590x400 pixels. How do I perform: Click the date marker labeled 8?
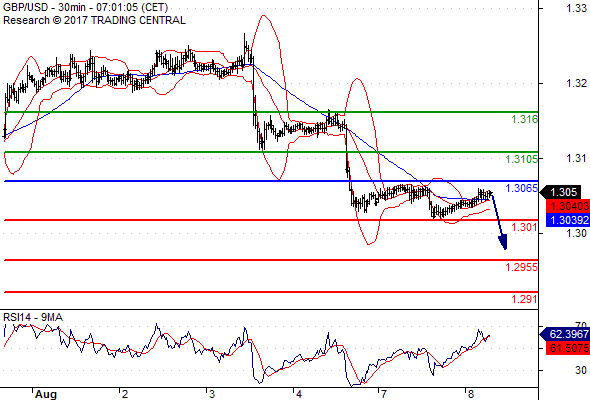click(471, 394)
